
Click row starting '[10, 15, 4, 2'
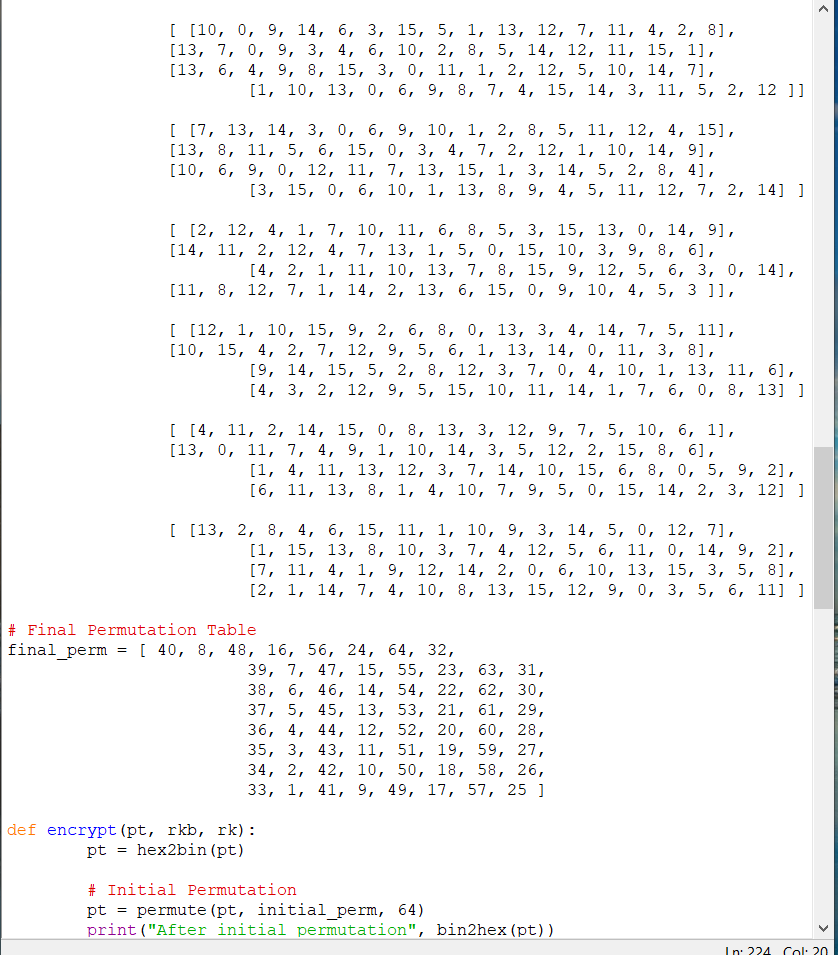442,350
